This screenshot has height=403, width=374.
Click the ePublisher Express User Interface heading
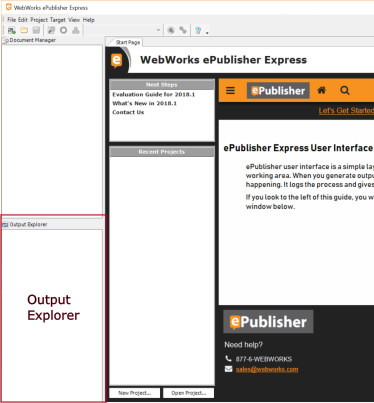298,148
